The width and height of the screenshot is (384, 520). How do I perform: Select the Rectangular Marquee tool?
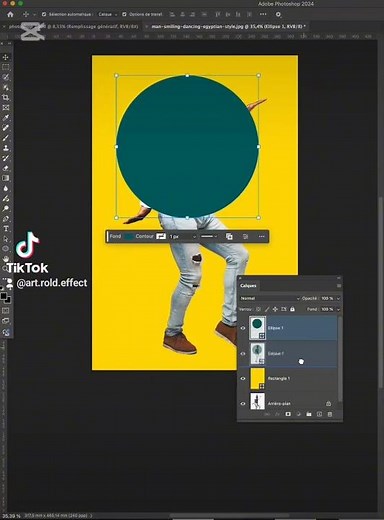pyautogui.click(x=6, y=67)
